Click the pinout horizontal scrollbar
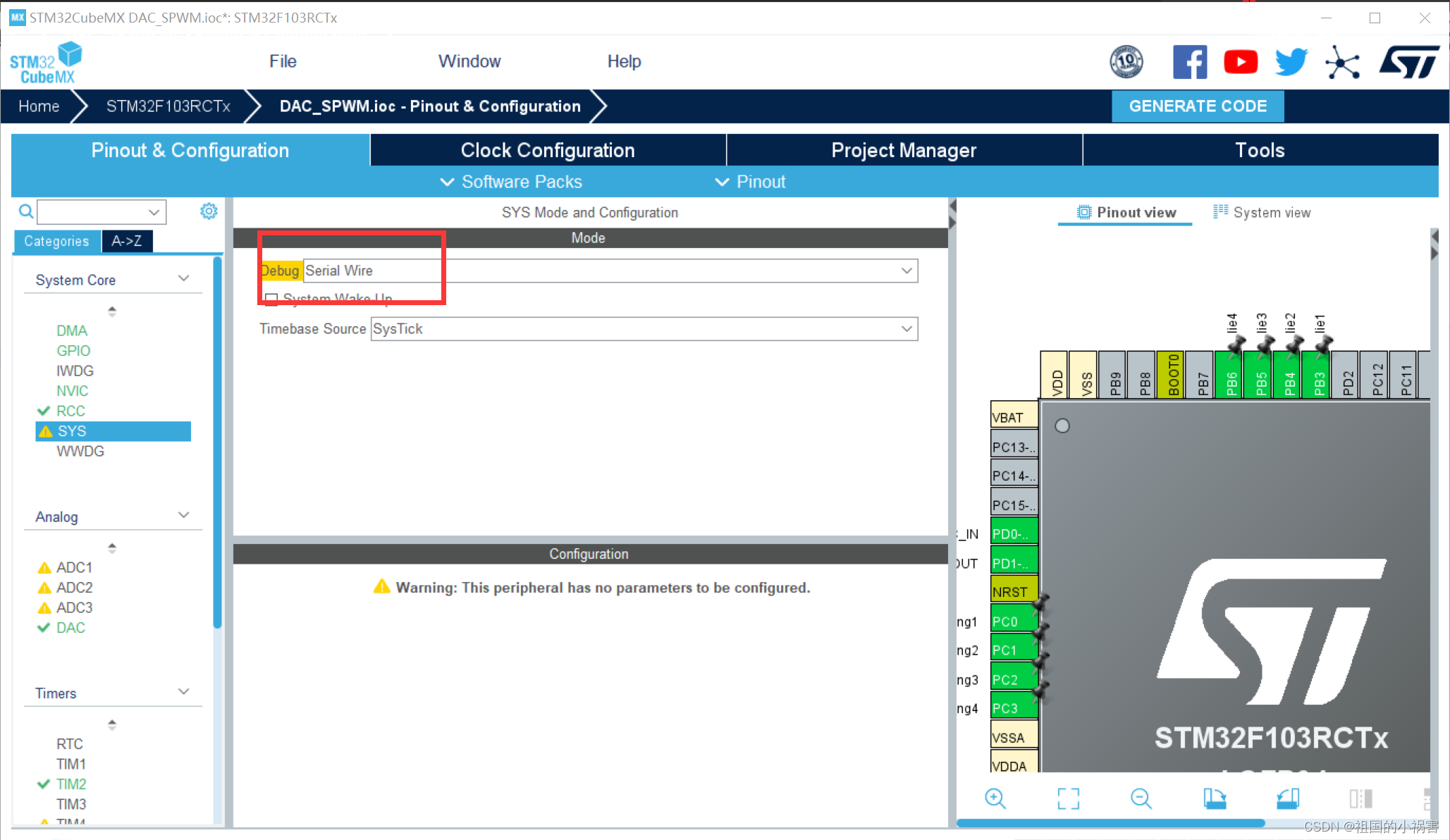 pyautogui.click(x=1110, y=822)
